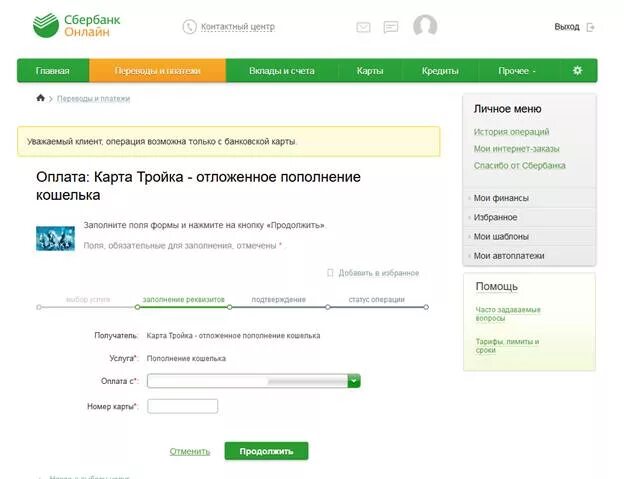
Task: Open Часто задаваемые вопросы link
Action: [x=508, y=314]
